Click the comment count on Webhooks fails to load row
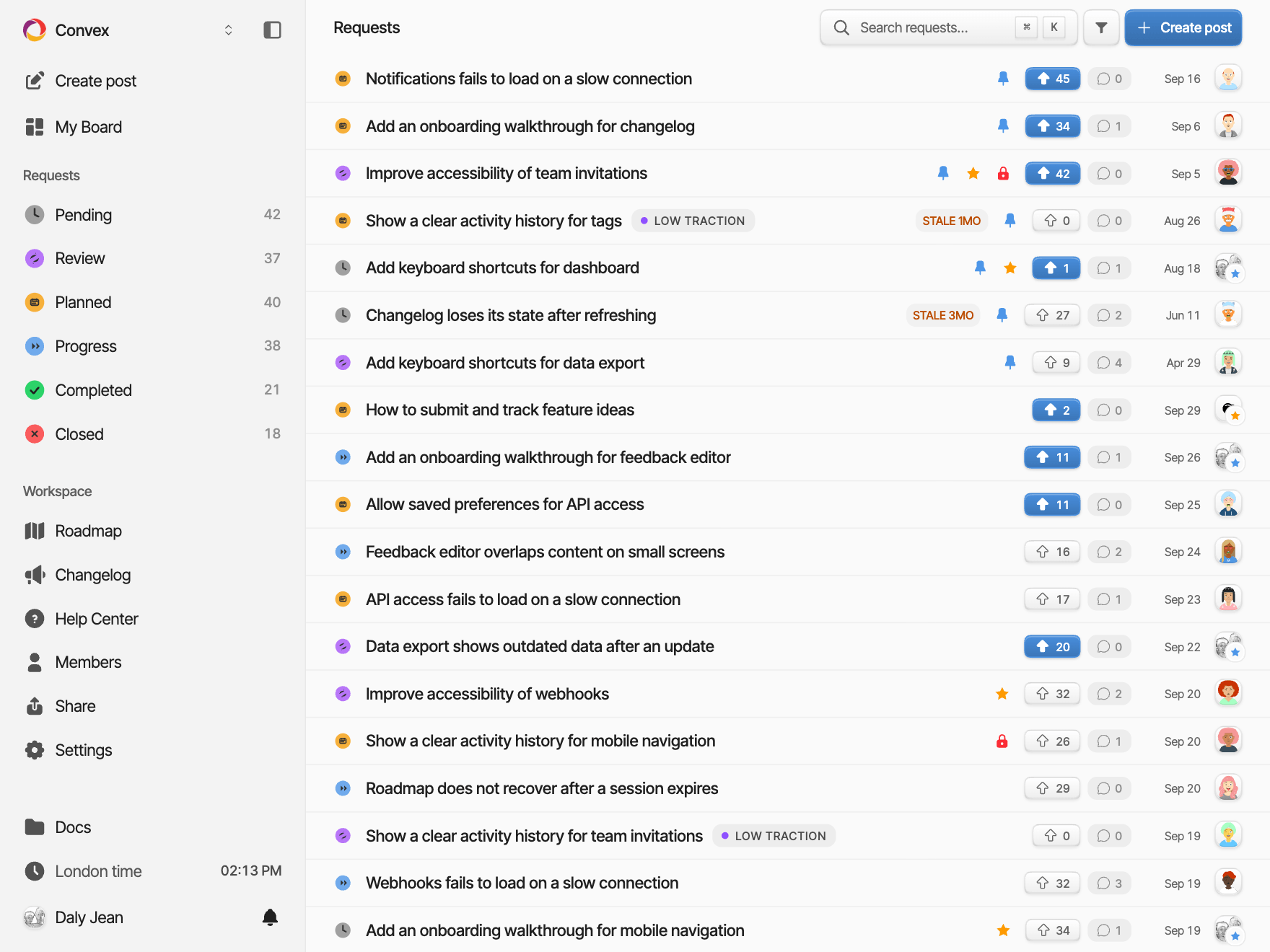Viewport: 1270px width, 952px height. coord(1110,883)
